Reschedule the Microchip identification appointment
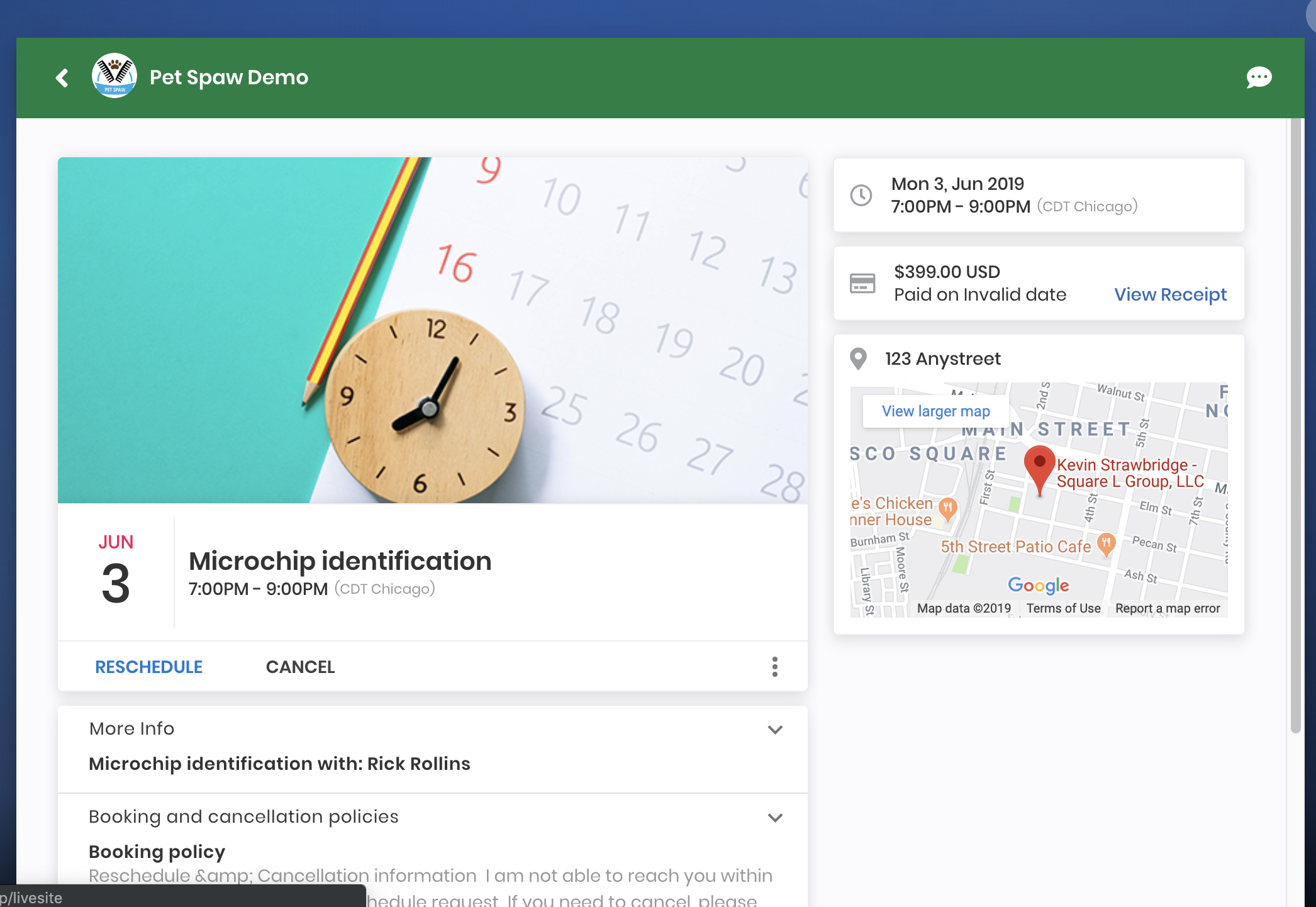 pyautogui.click(x=148, y=667)
